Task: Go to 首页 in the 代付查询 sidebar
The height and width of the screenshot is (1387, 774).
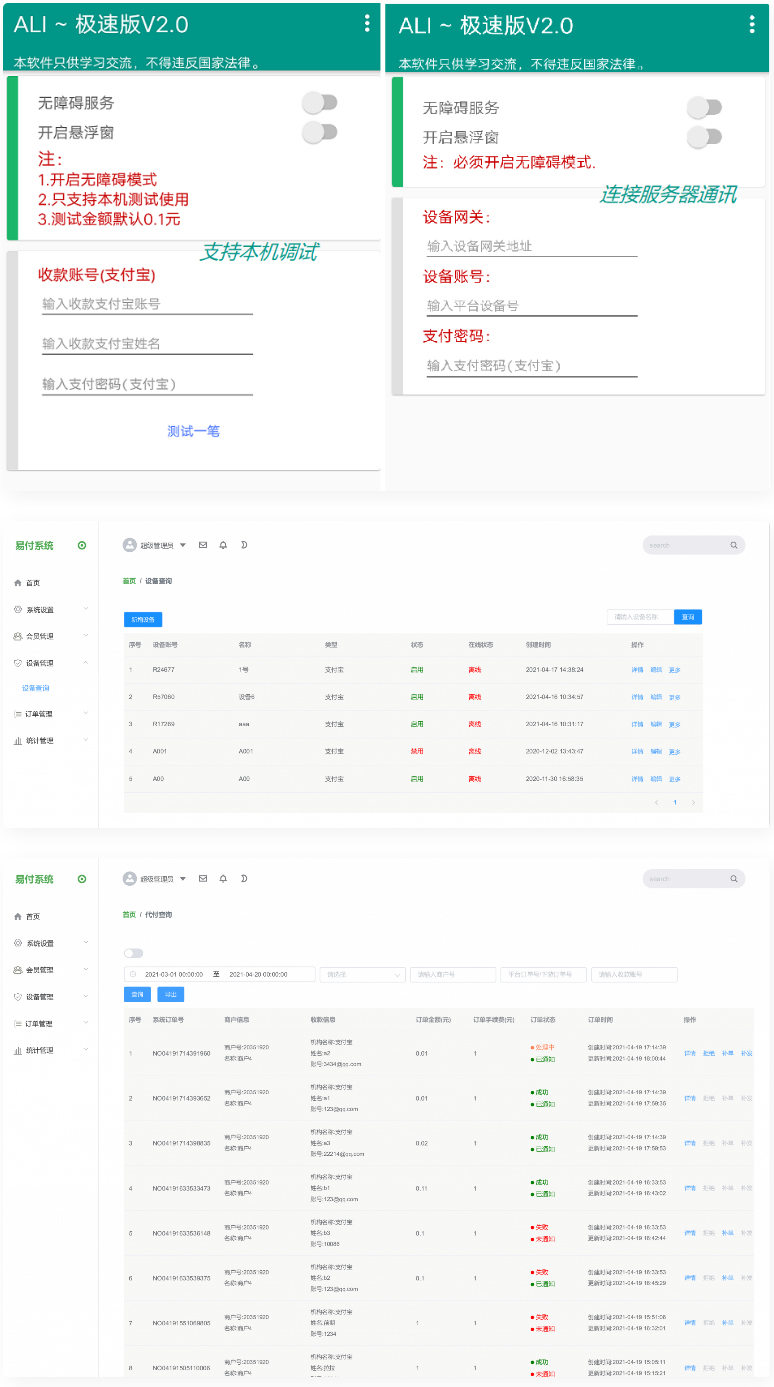Action: (x=33, y=916)
